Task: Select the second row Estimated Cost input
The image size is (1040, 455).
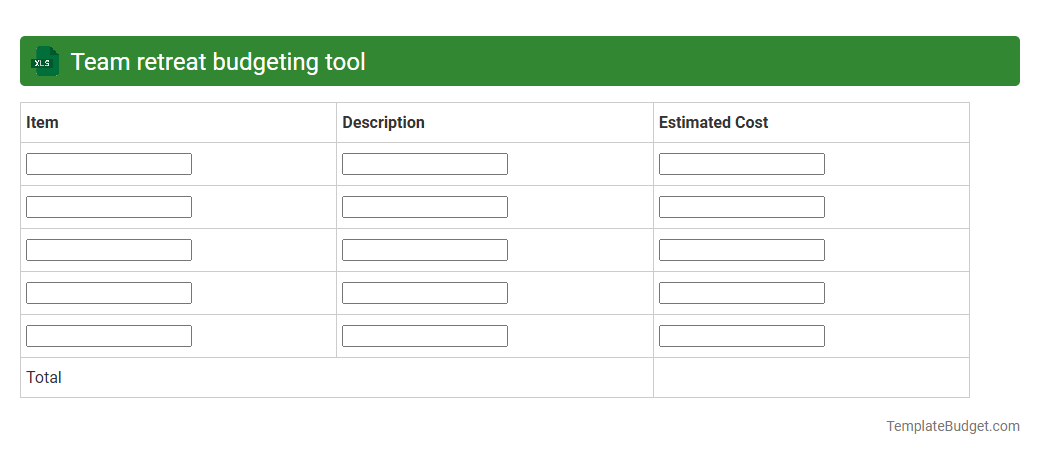Action: click(742, 207)
